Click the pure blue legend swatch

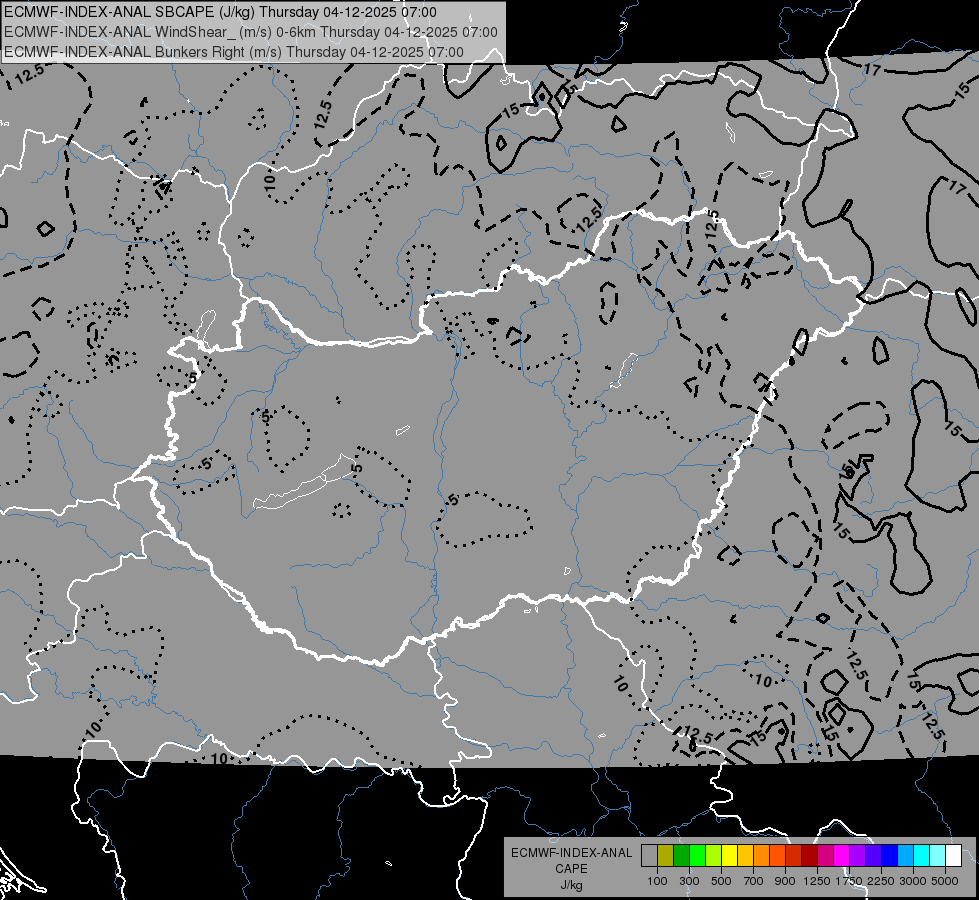(x=890, y=856)
